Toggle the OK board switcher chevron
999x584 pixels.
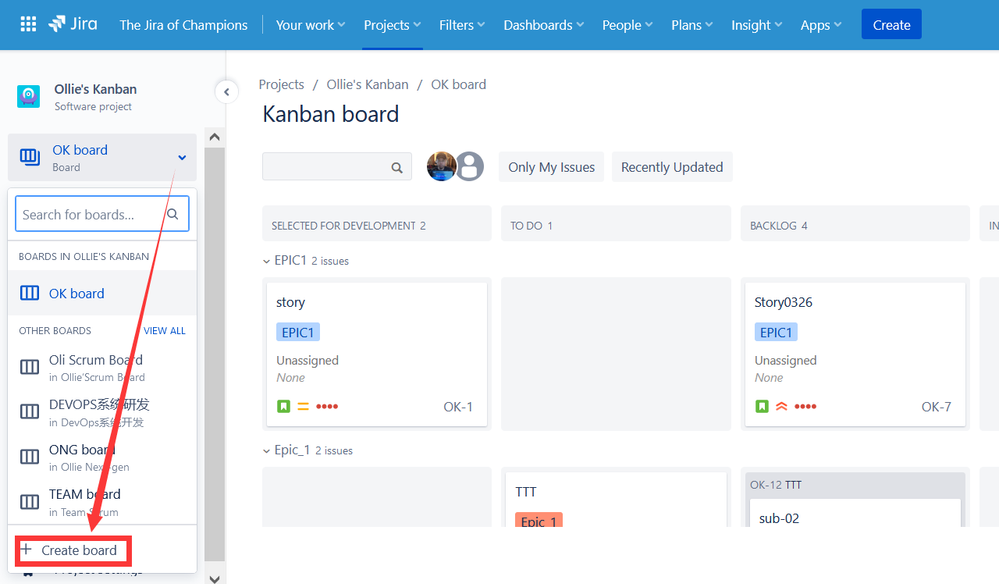tap(182, 157)
